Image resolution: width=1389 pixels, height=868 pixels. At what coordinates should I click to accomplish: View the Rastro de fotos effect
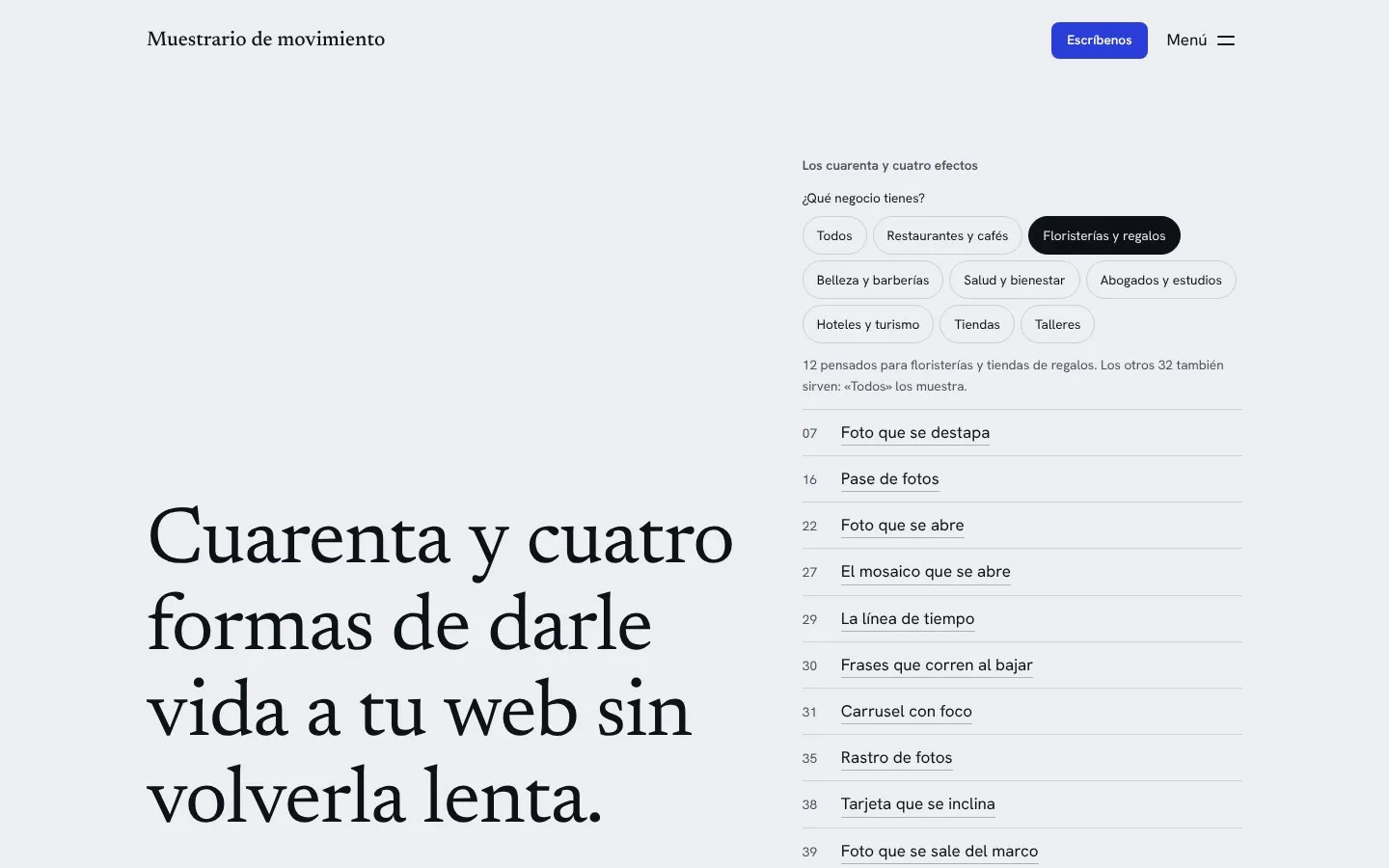[896, 758]
